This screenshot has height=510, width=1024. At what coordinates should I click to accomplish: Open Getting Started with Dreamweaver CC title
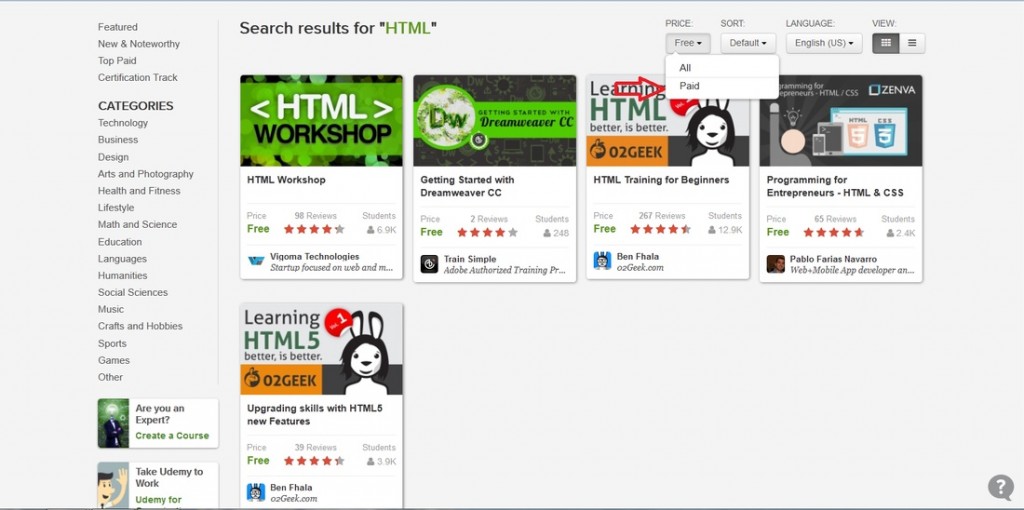468,186
